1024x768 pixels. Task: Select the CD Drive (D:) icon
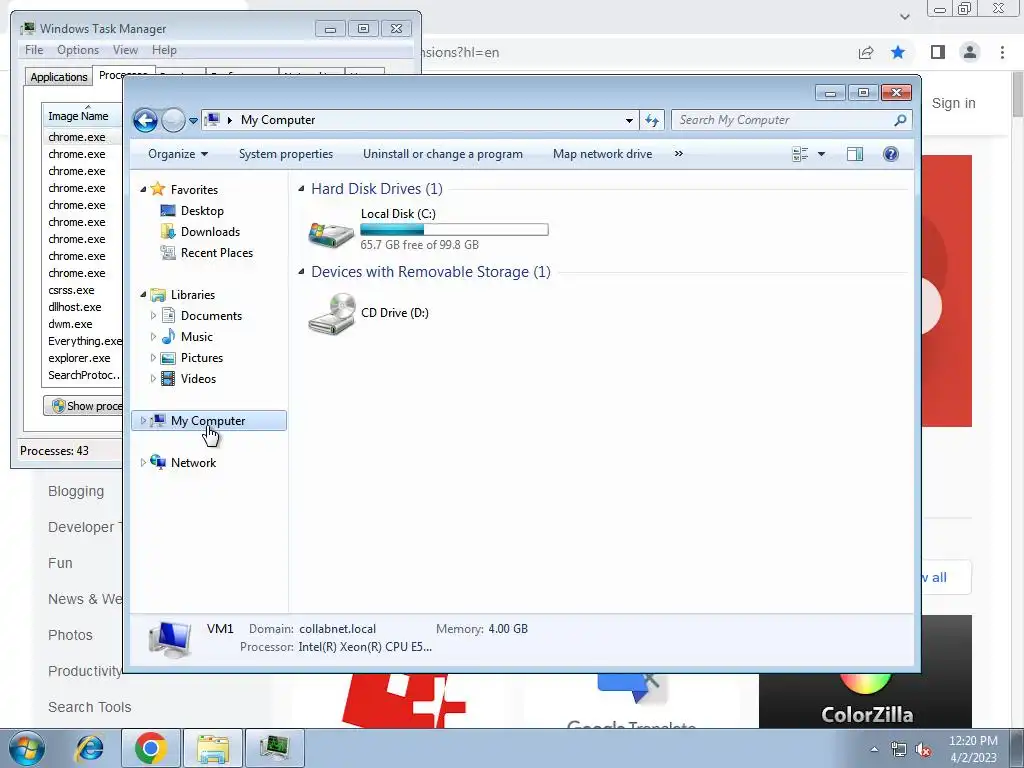pyautogui.click(x=332, y=313)
